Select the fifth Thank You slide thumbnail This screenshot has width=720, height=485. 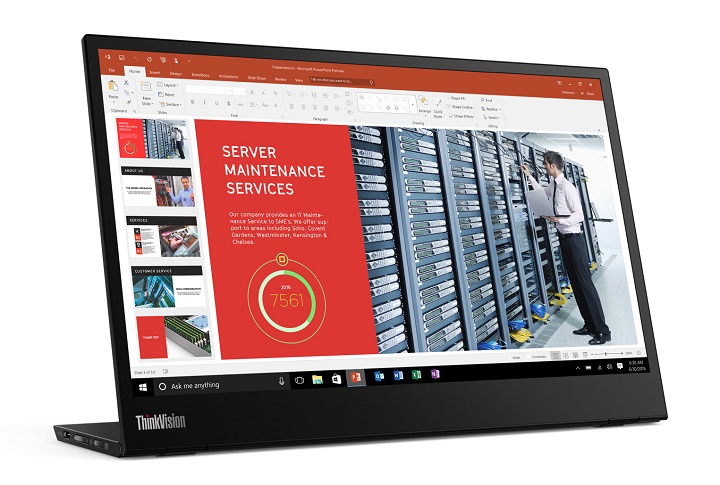tap(175, 337)
